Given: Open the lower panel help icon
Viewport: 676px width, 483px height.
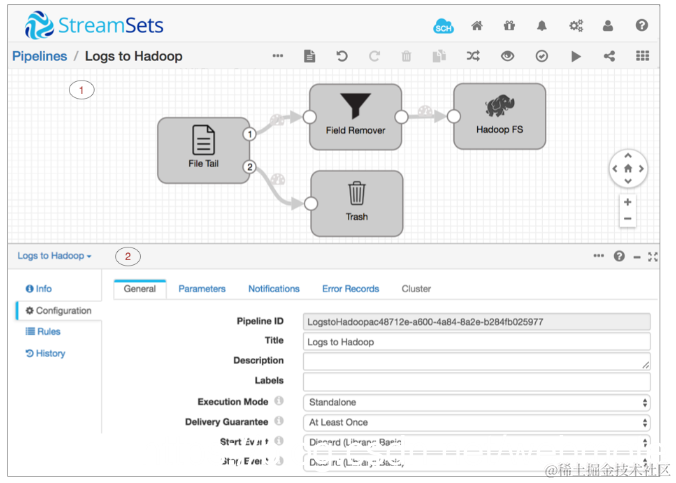Looking at the screenshot, I should 619,256.
